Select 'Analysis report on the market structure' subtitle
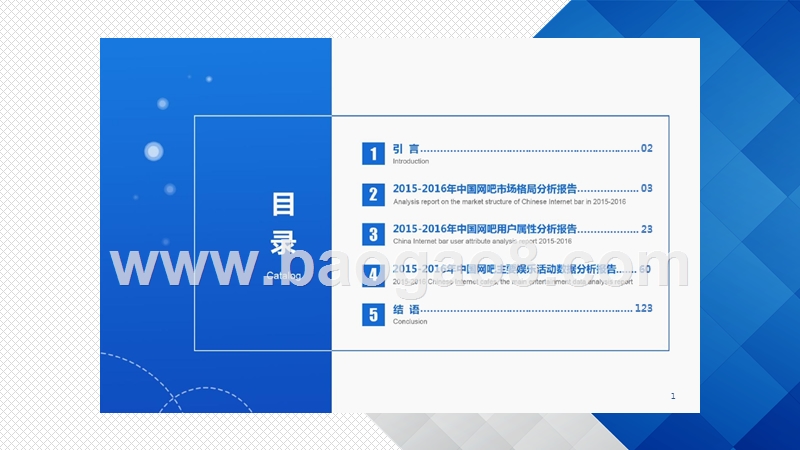Image resolution: width=800 pixels, height=450 pixels. pyautogui.click(x=509, y=202)
